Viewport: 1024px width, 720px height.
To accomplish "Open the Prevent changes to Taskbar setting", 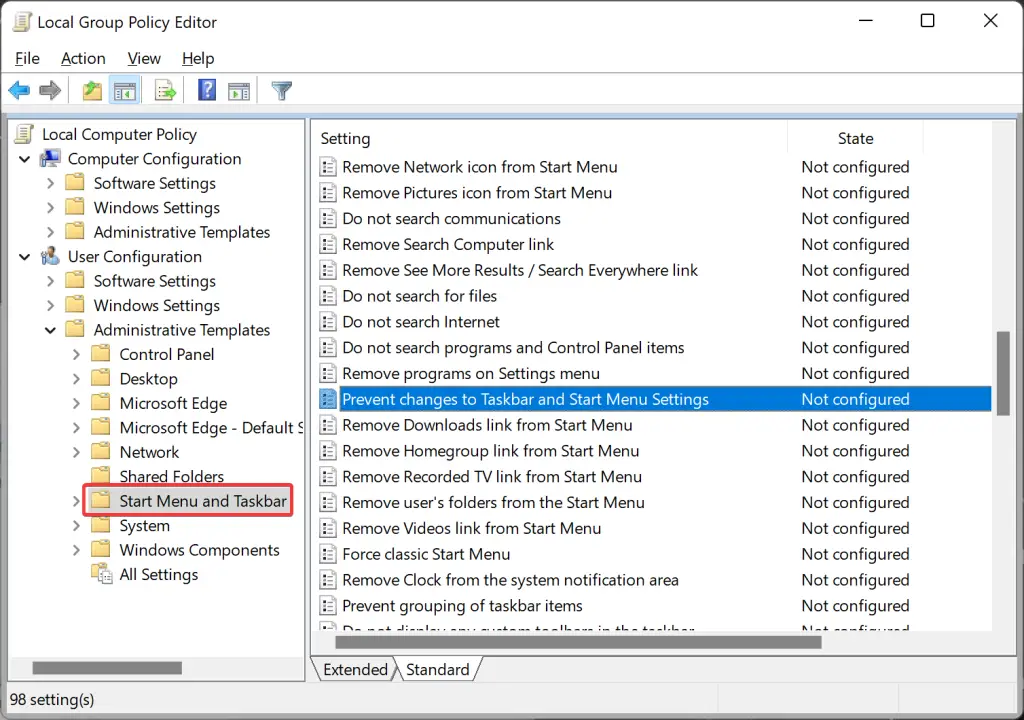I will [525, 398].
